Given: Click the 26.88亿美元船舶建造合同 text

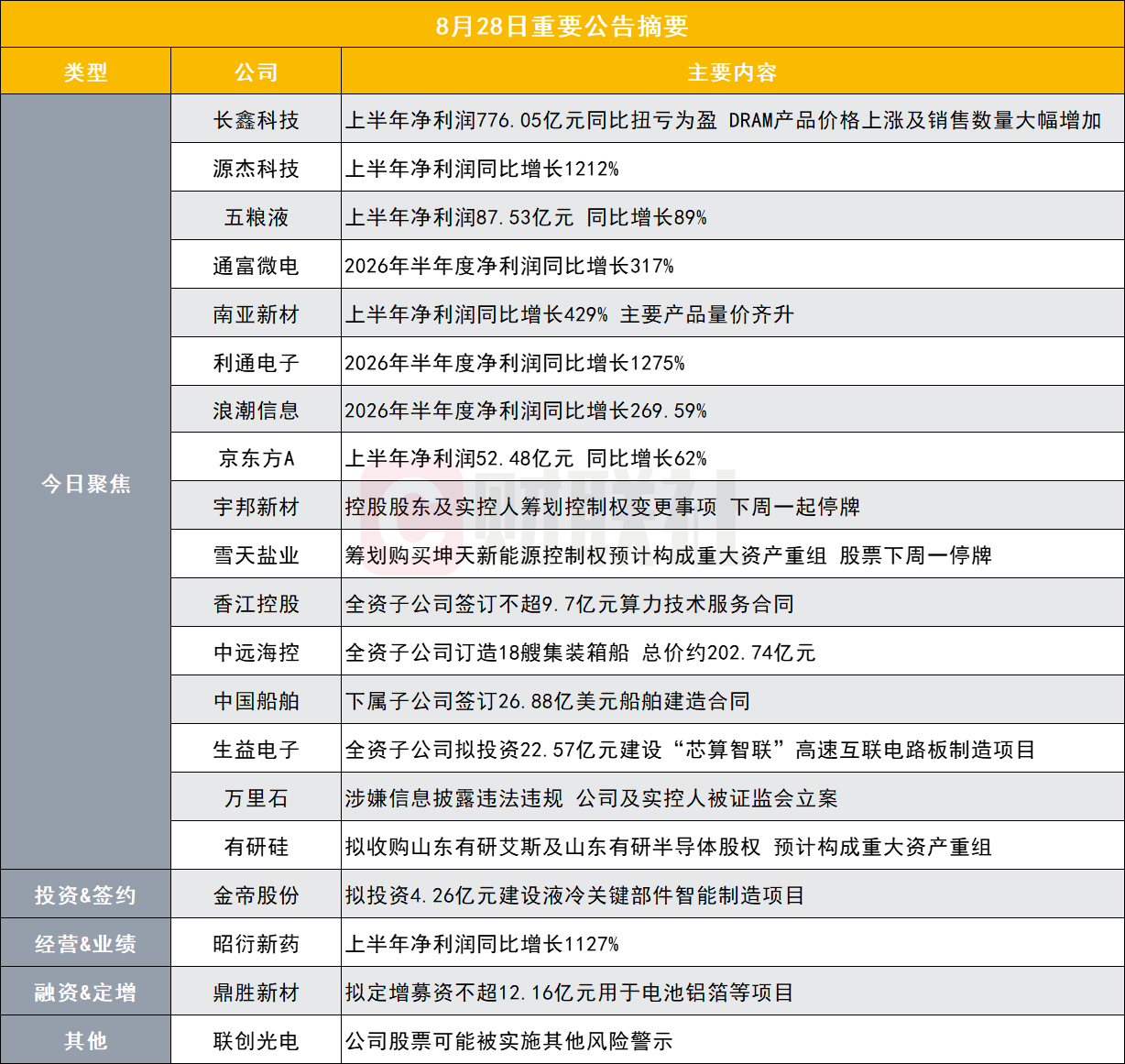Looking at the screenshot, I should [548, 701].
